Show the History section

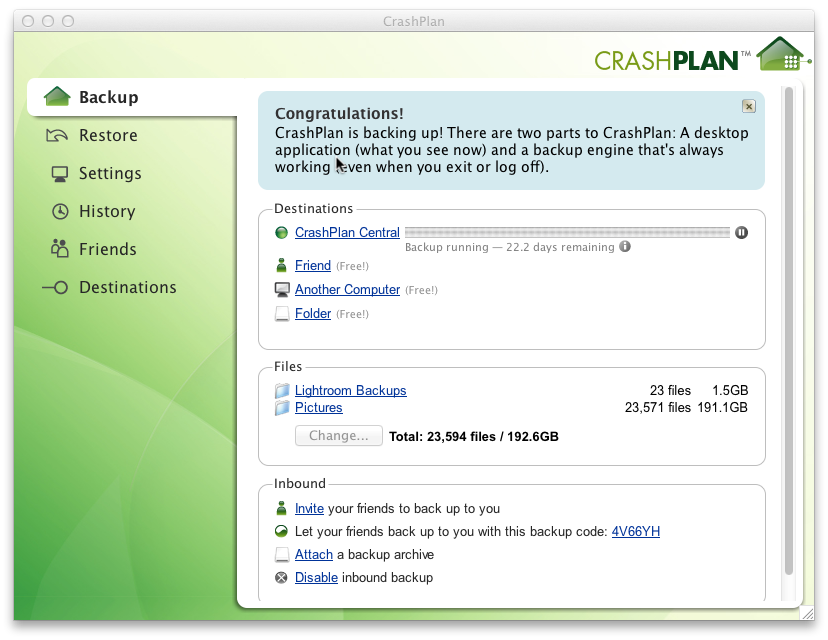point(106,211)
